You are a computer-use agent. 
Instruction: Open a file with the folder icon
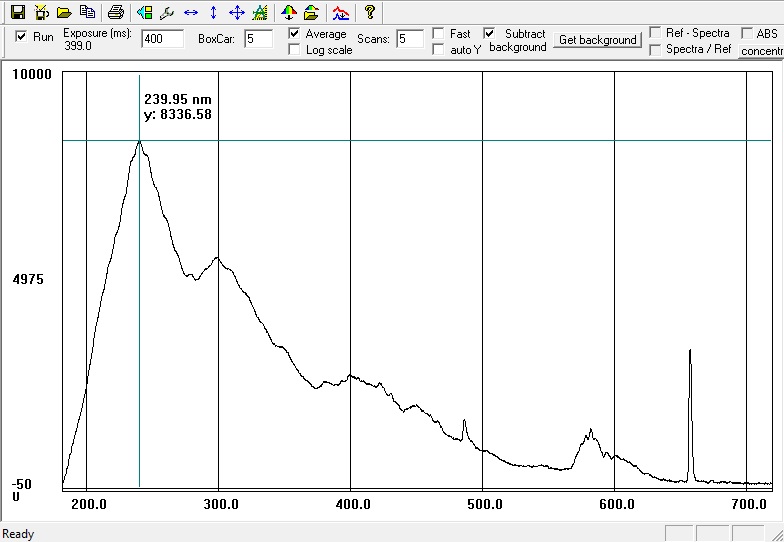pos(64,12)
